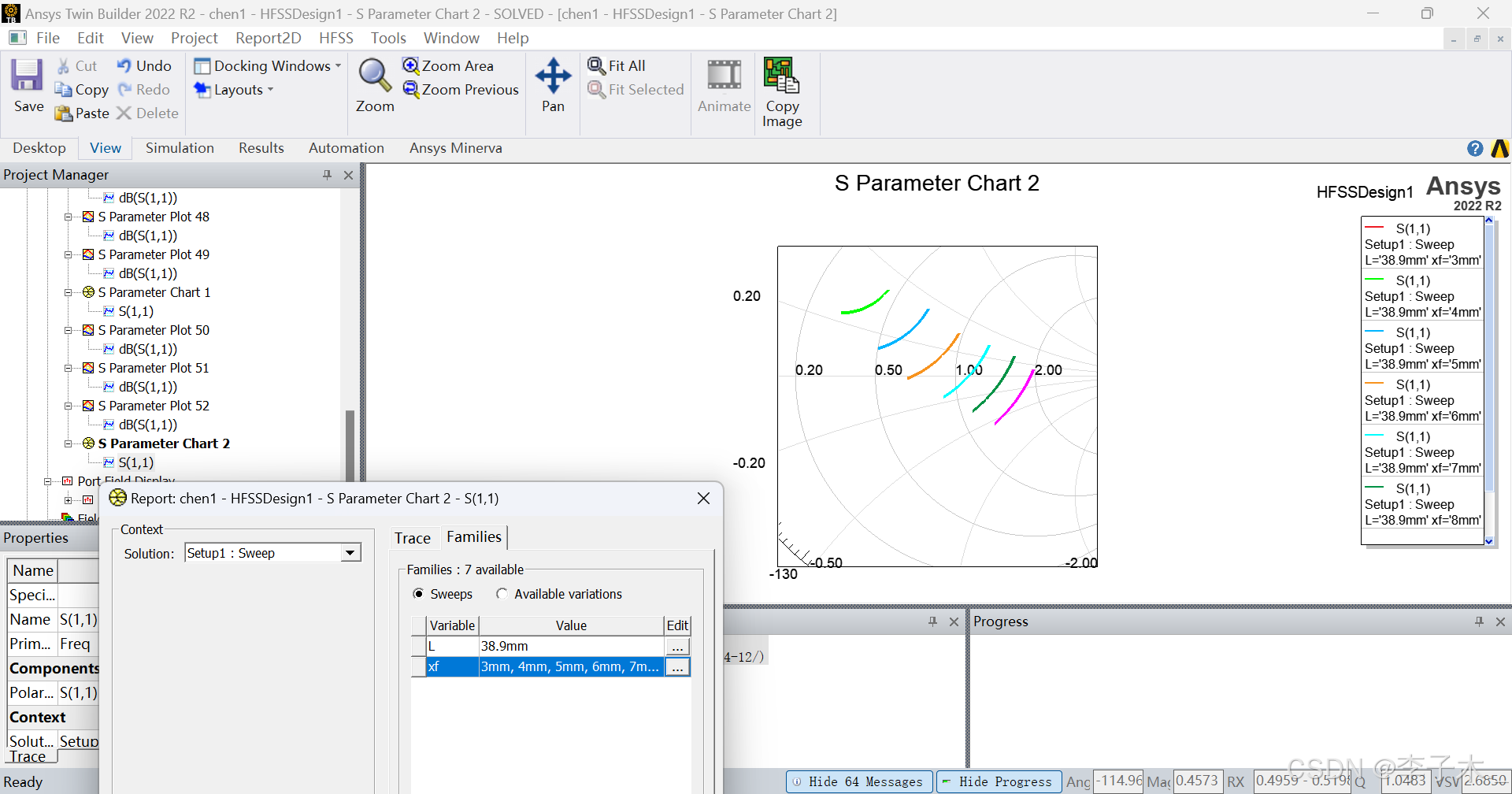Close the Project Manager panel
The image size is (1512, 794).
tap(348, 175)
